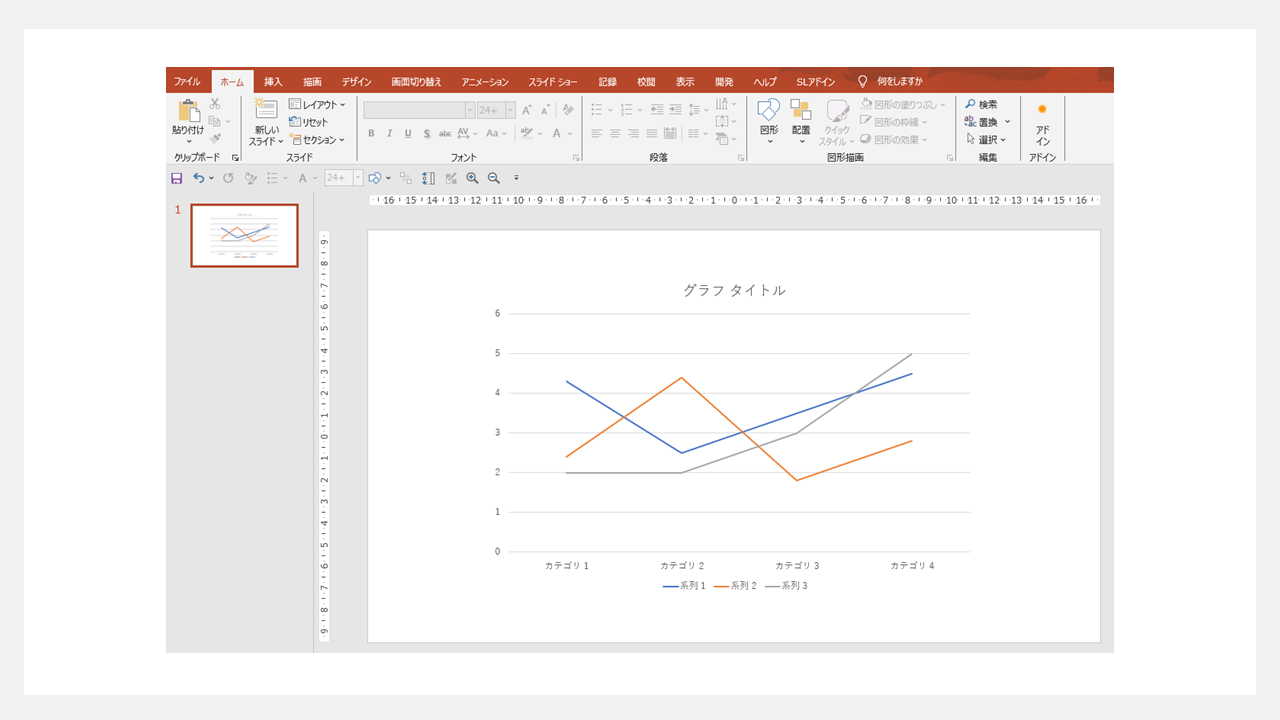Open the Quick Styles (クイックスタイル) dropdown
The image size is (1280, 720).
tap(836, 122)
